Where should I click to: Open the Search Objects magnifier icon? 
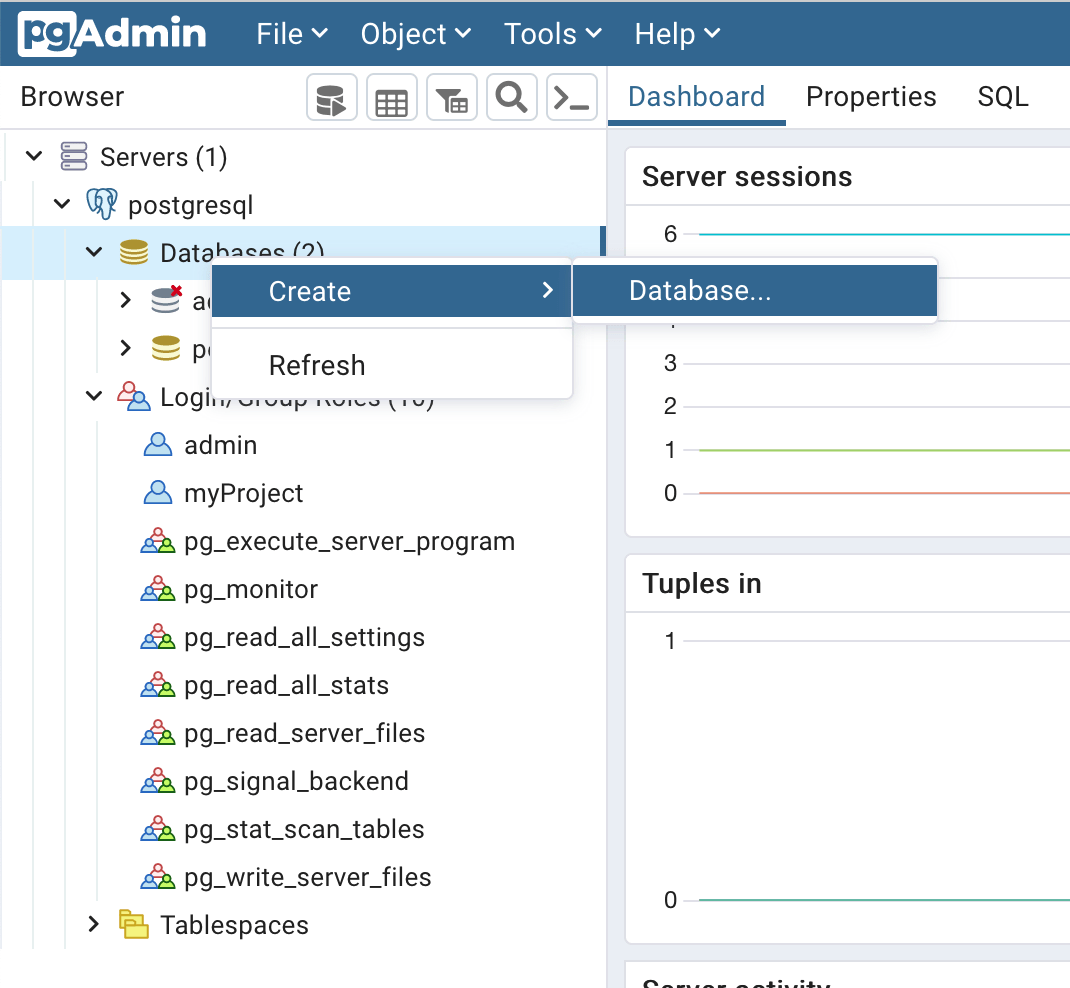point(511,99)
